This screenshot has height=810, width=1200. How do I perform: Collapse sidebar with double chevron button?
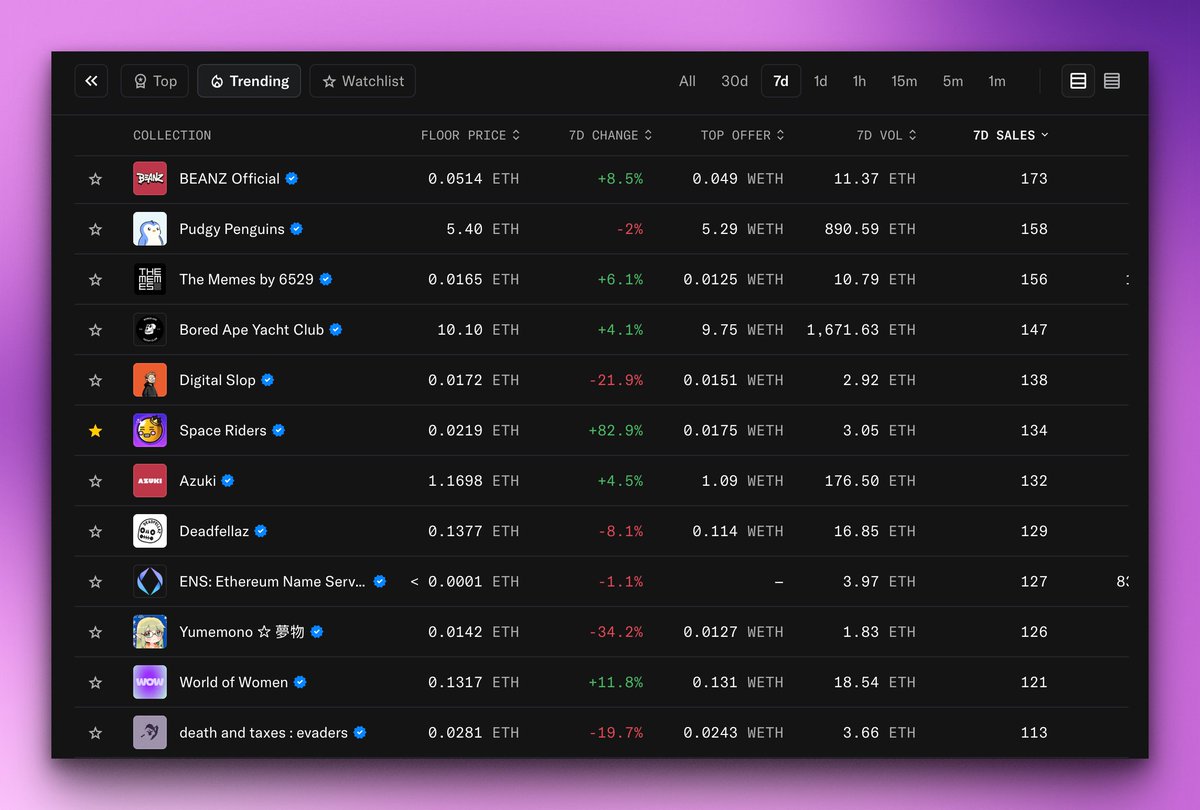click(91, 81)
